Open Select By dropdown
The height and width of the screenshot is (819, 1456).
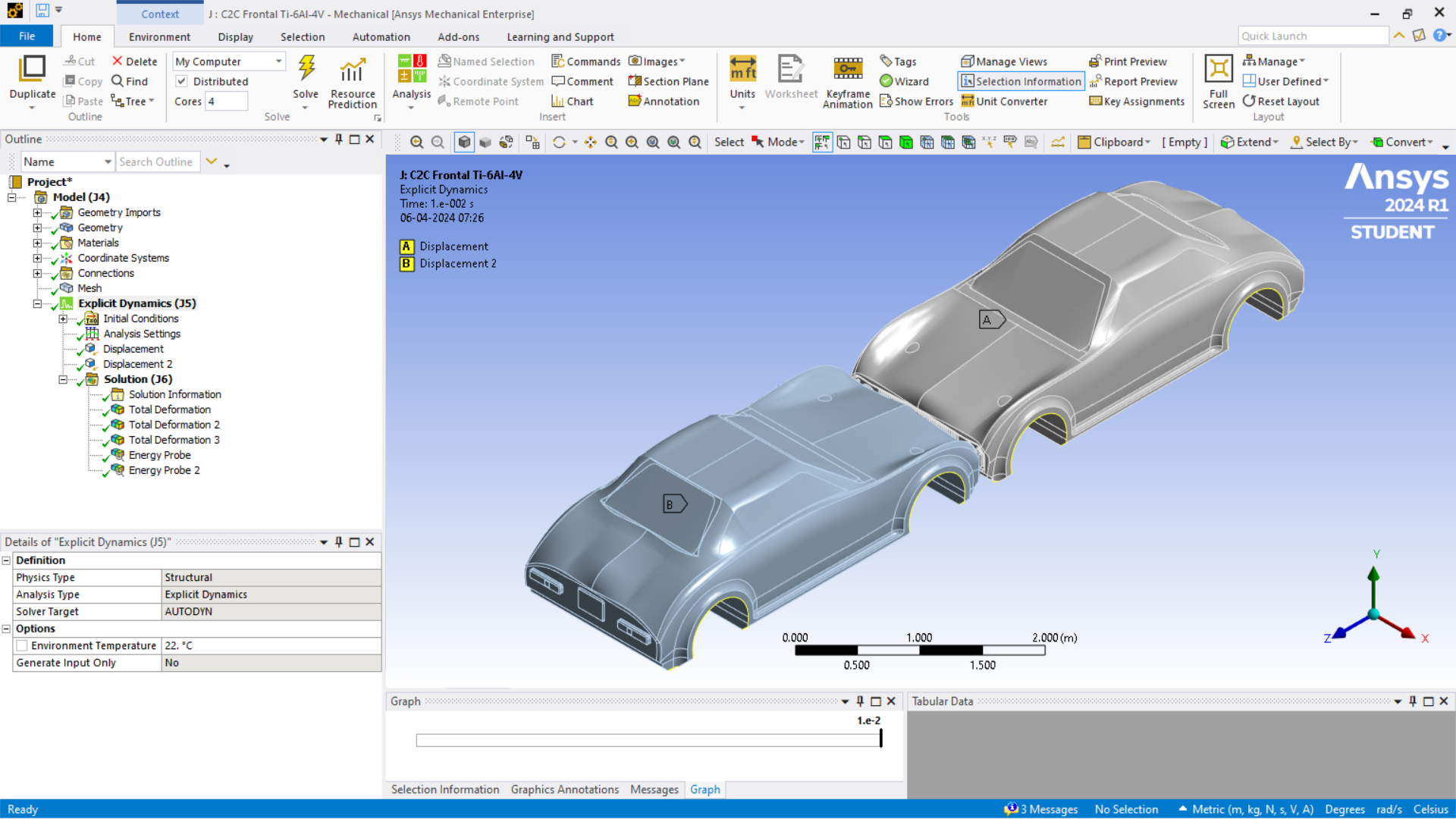[1324, 142]
